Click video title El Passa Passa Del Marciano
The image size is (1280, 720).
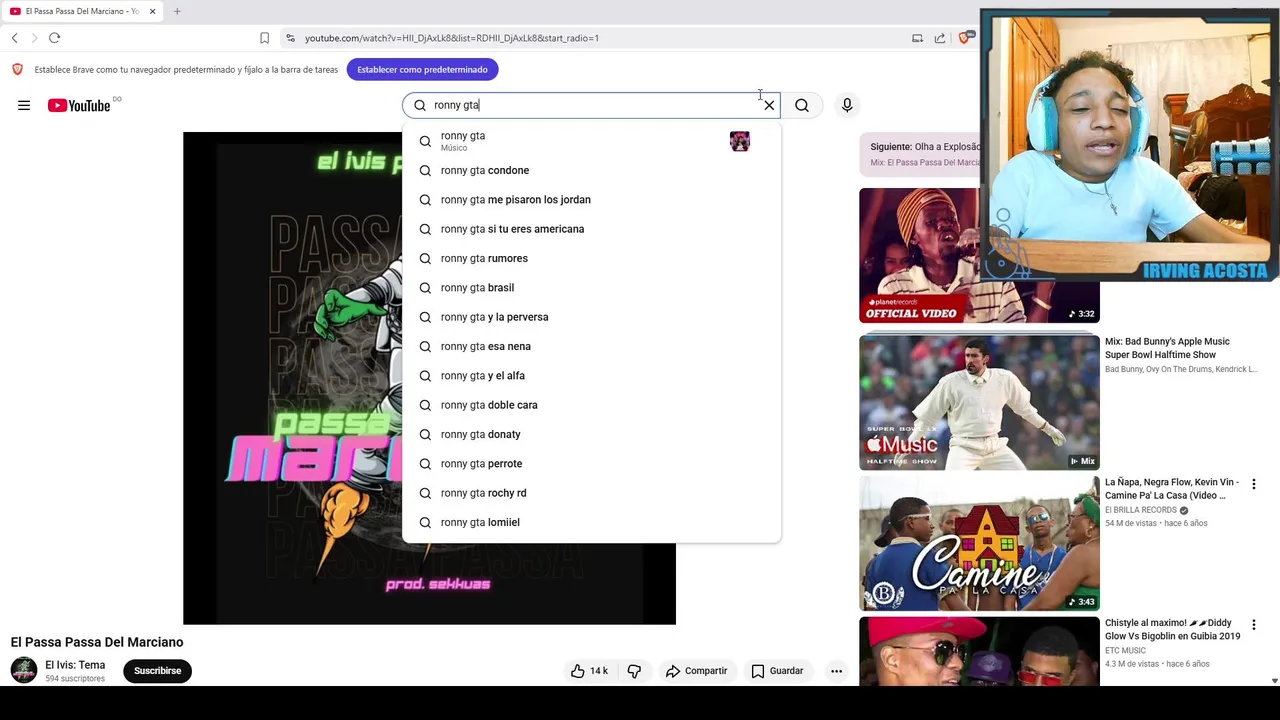click(97, 642)
